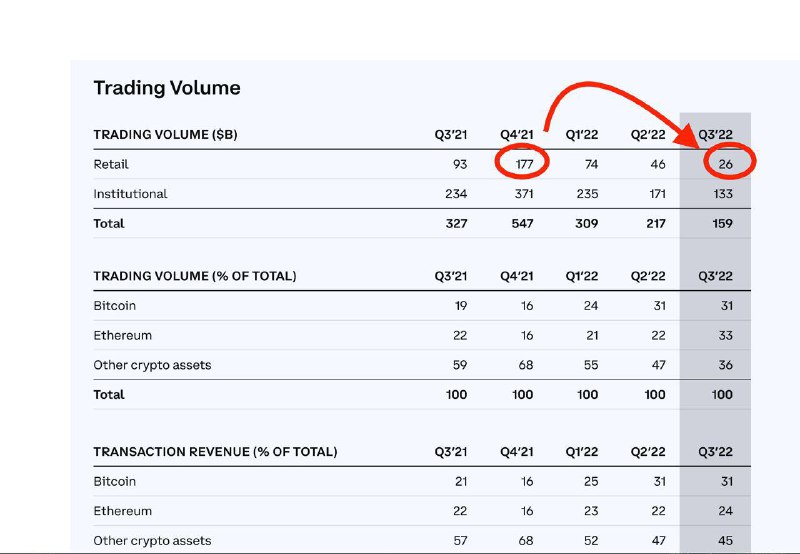
Task: Click the red arrow head near Q3'22
Action: [689, 136]
